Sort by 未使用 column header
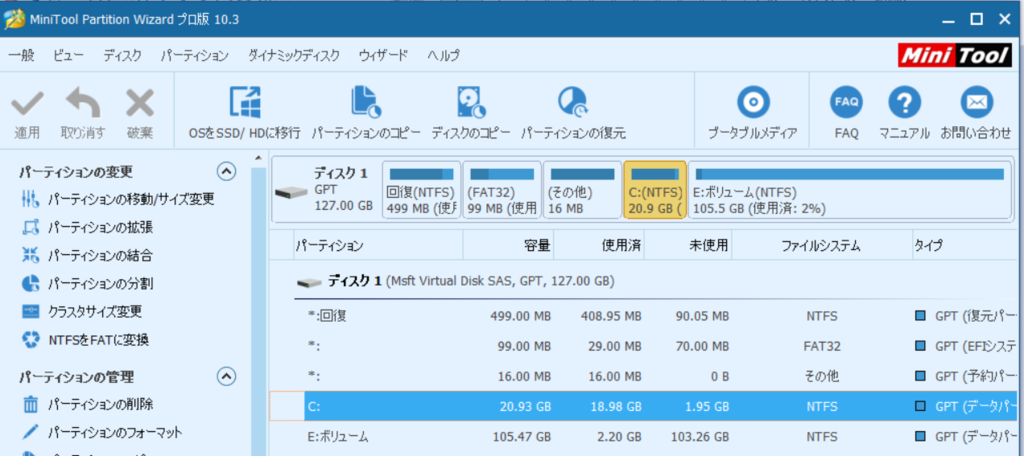1024x456 pixels. pos(687,246)
